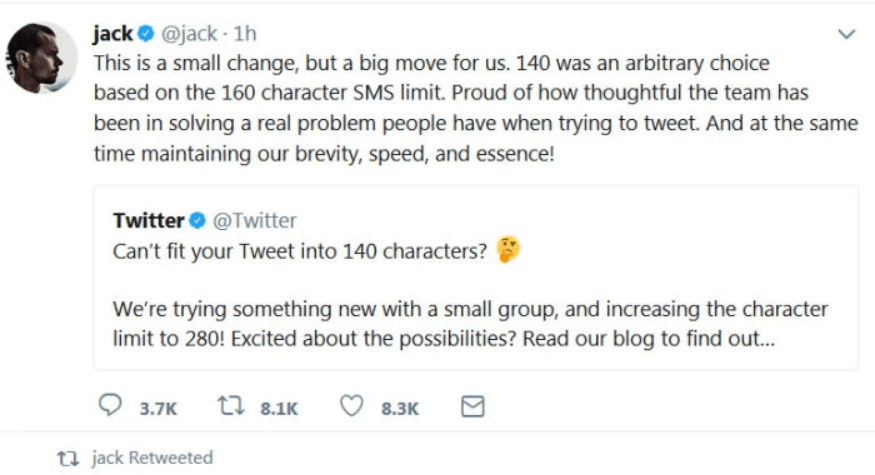Open jack's profile picture
This screenshot has height=475, width=875.
pos(41,58)
